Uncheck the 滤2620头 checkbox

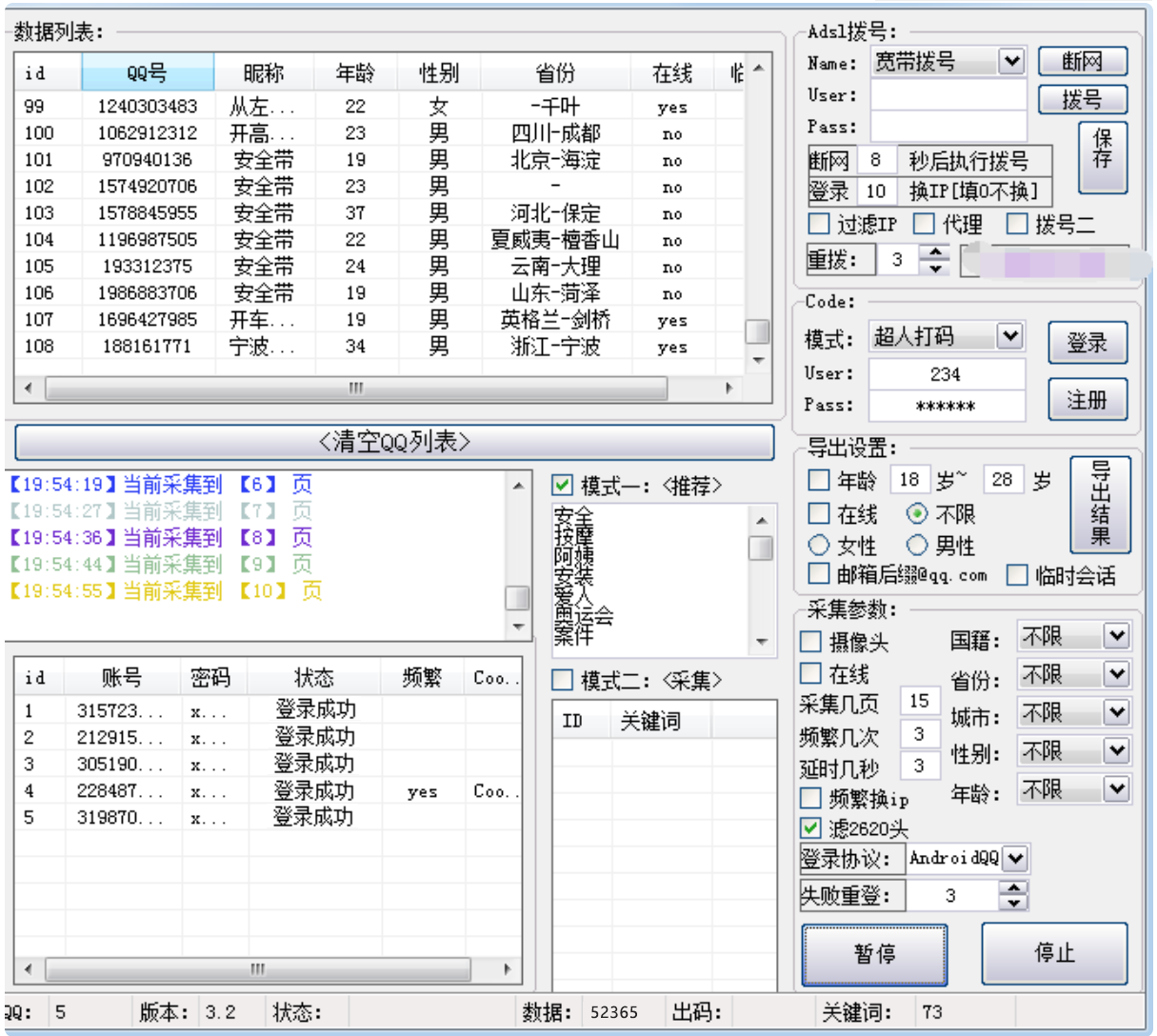pos(810,827)
